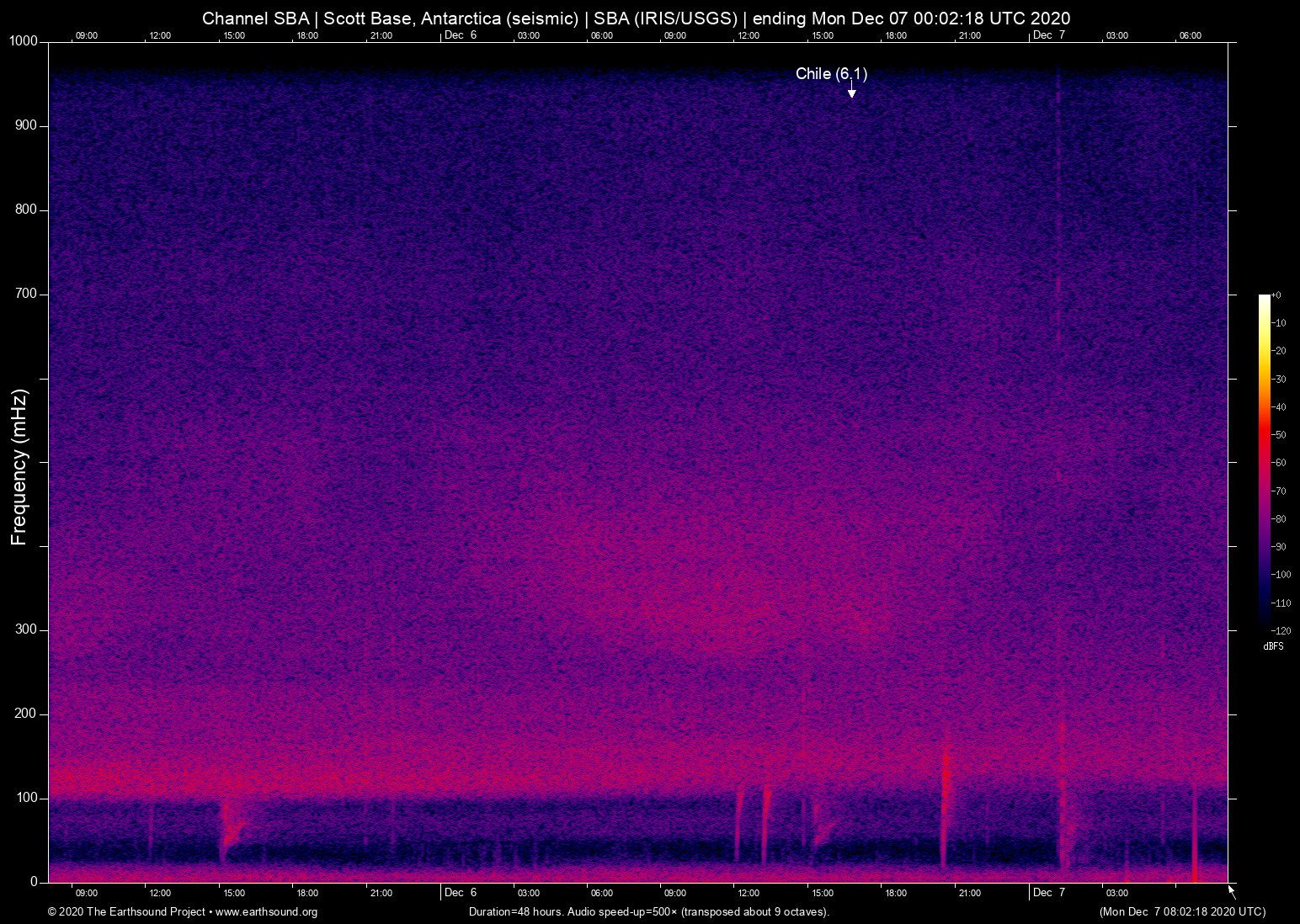Click the dBFS color scale bar
This screenshot has height=924, width=1300.
click(x=1264, y=461)
